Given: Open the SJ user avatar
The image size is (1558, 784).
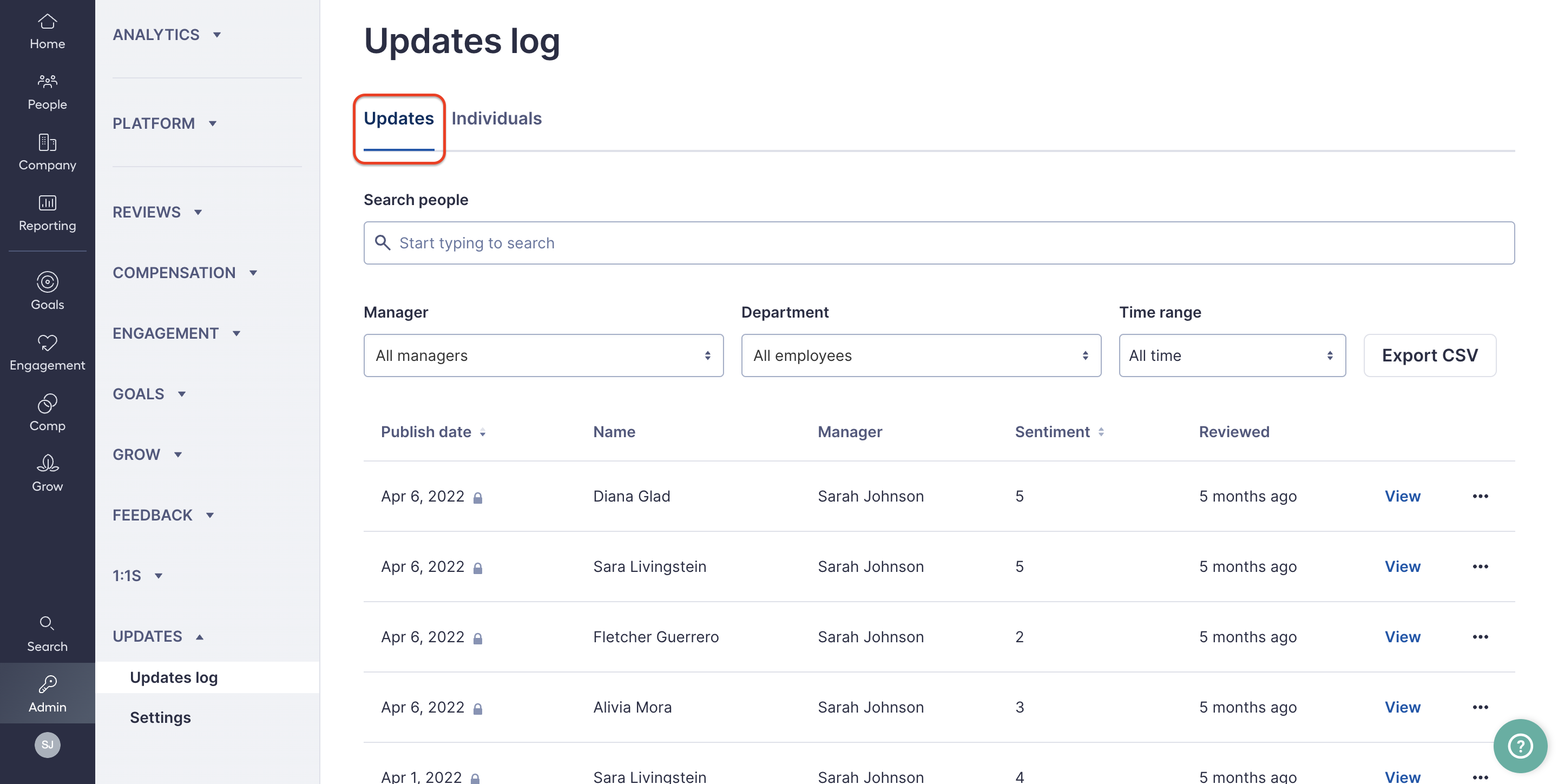Looking at the screenshot, I should click(47, 745).
